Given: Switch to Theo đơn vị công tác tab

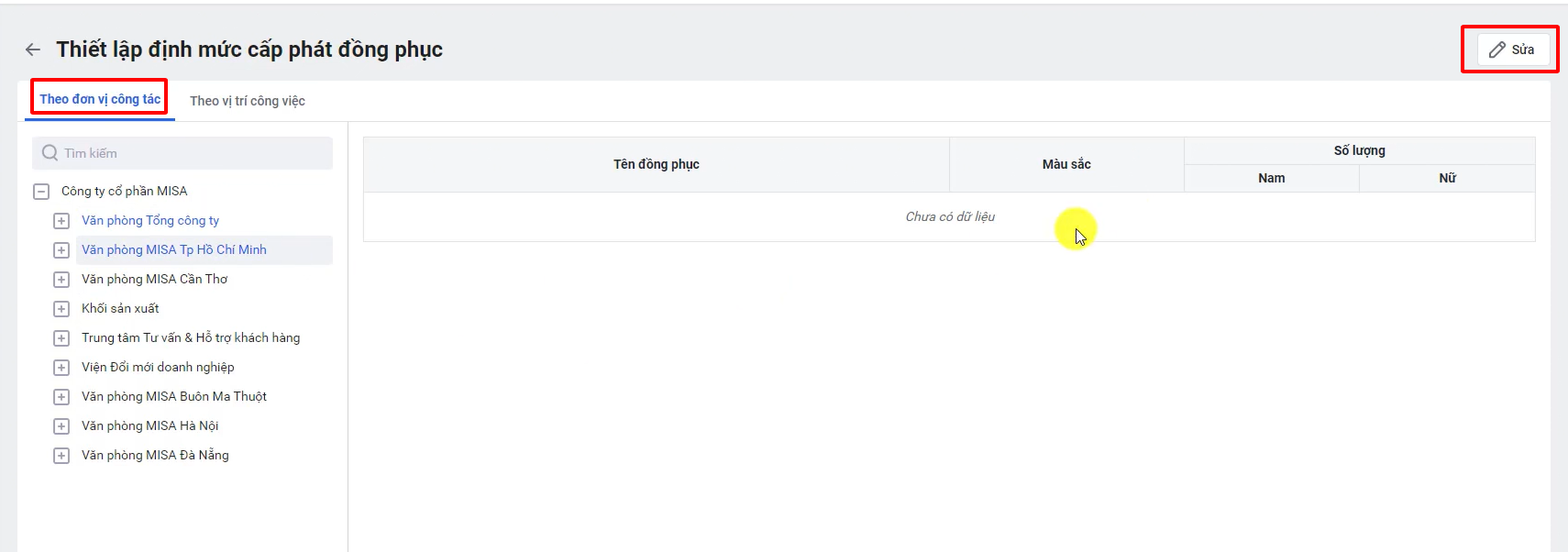Looking at the screenshot, I should [x=100, y=99].
